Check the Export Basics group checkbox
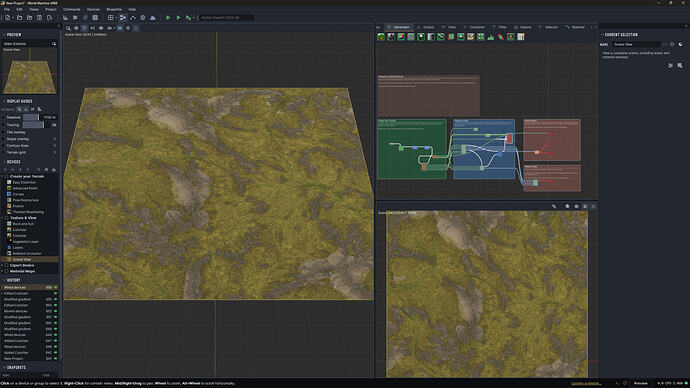This screenshot has width=690, height=388. [7, 265]
